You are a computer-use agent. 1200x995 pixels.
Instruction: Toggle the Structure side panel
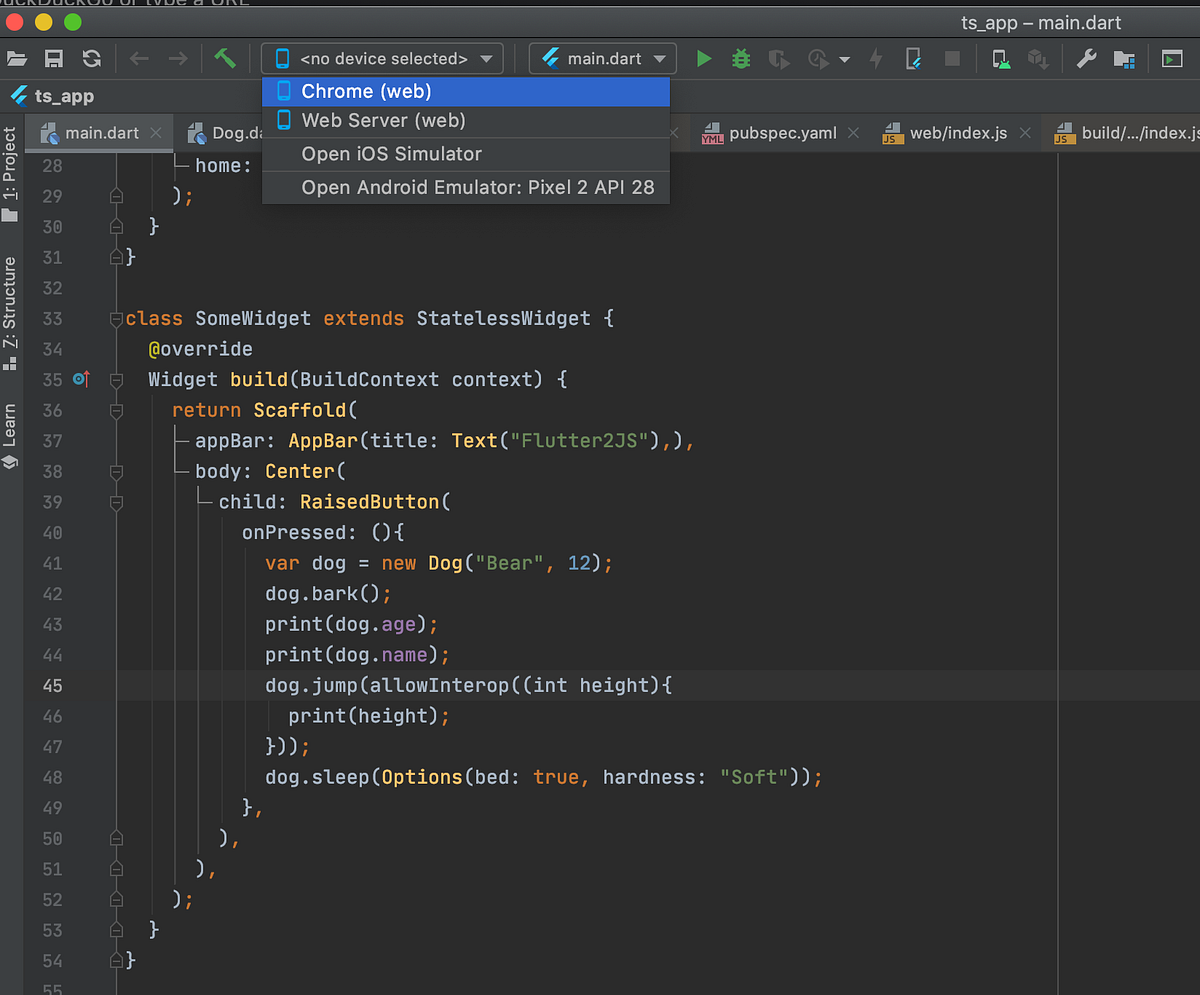pos(10,312)
